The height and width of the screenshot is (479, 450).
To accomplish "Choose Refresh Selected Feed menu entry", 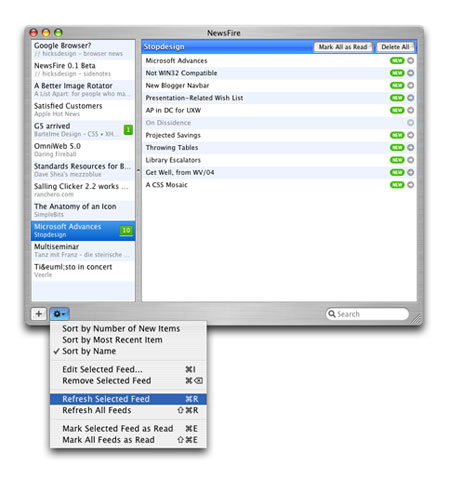I will [x=128, y=399].
